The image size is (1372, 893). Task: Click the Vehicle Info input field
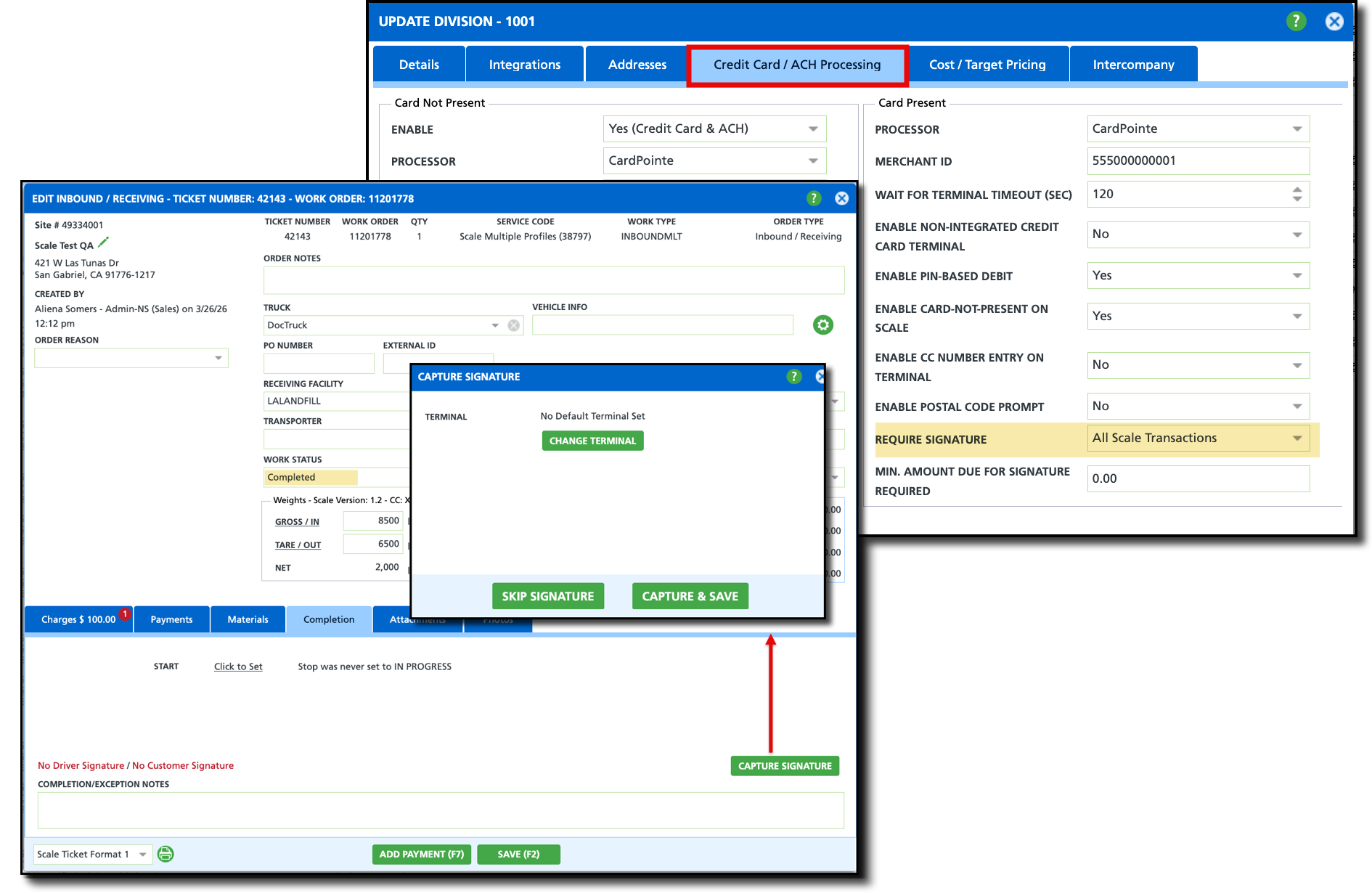click(x=662, y=325)
